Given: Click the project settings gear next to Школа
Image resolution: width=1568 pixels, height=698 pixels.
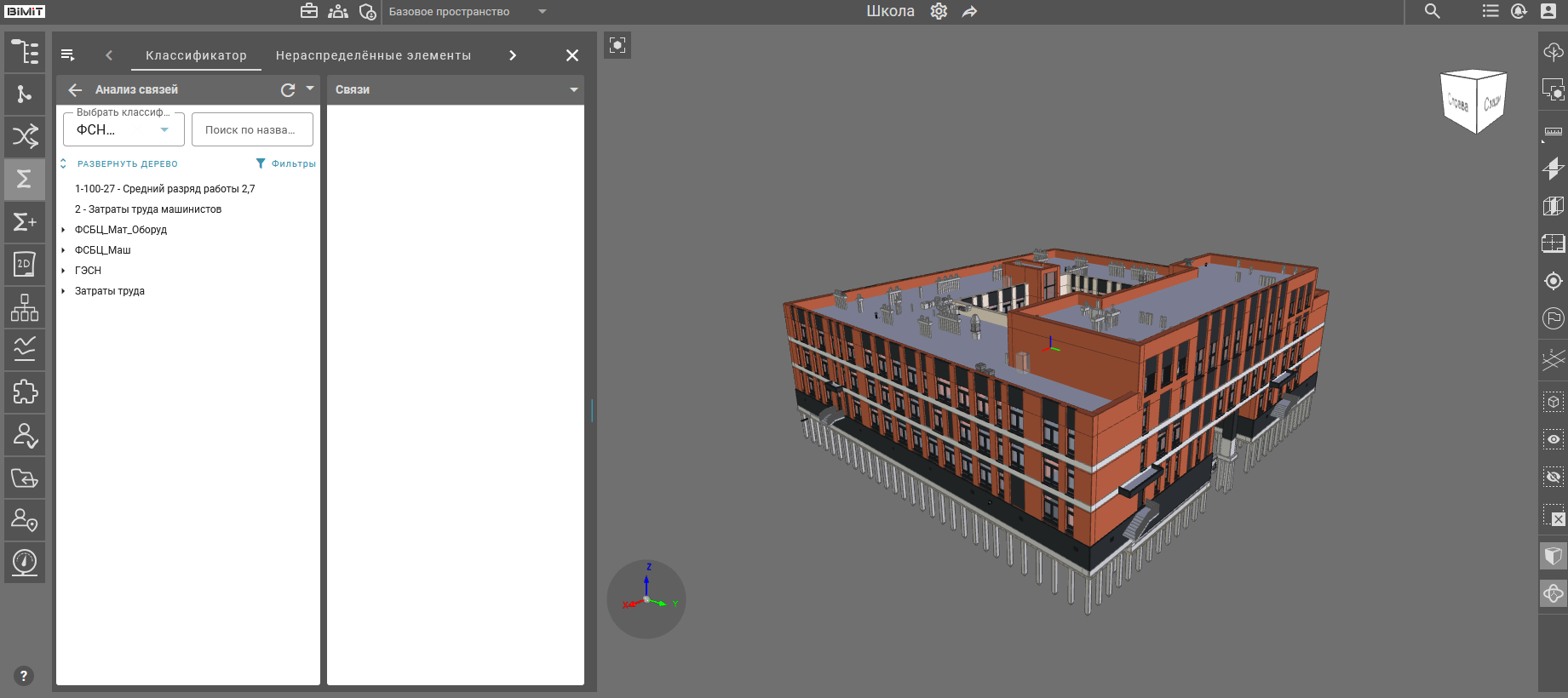Looking at the screenshot, I should click(x=939, y=11).
